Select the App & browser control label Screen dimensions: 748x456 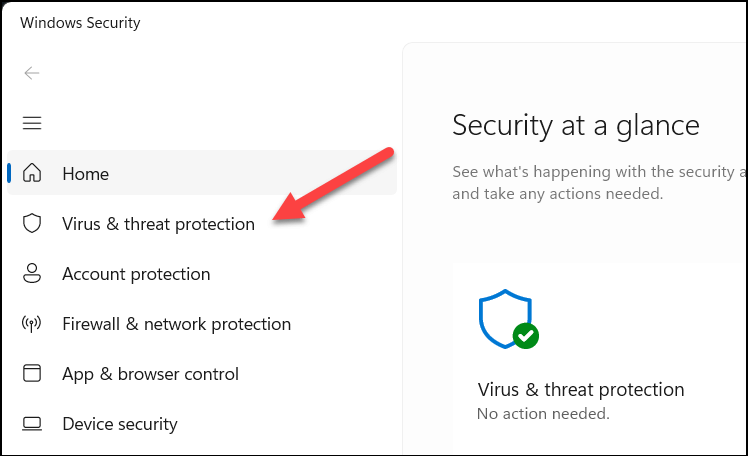[x=150, y=374]
